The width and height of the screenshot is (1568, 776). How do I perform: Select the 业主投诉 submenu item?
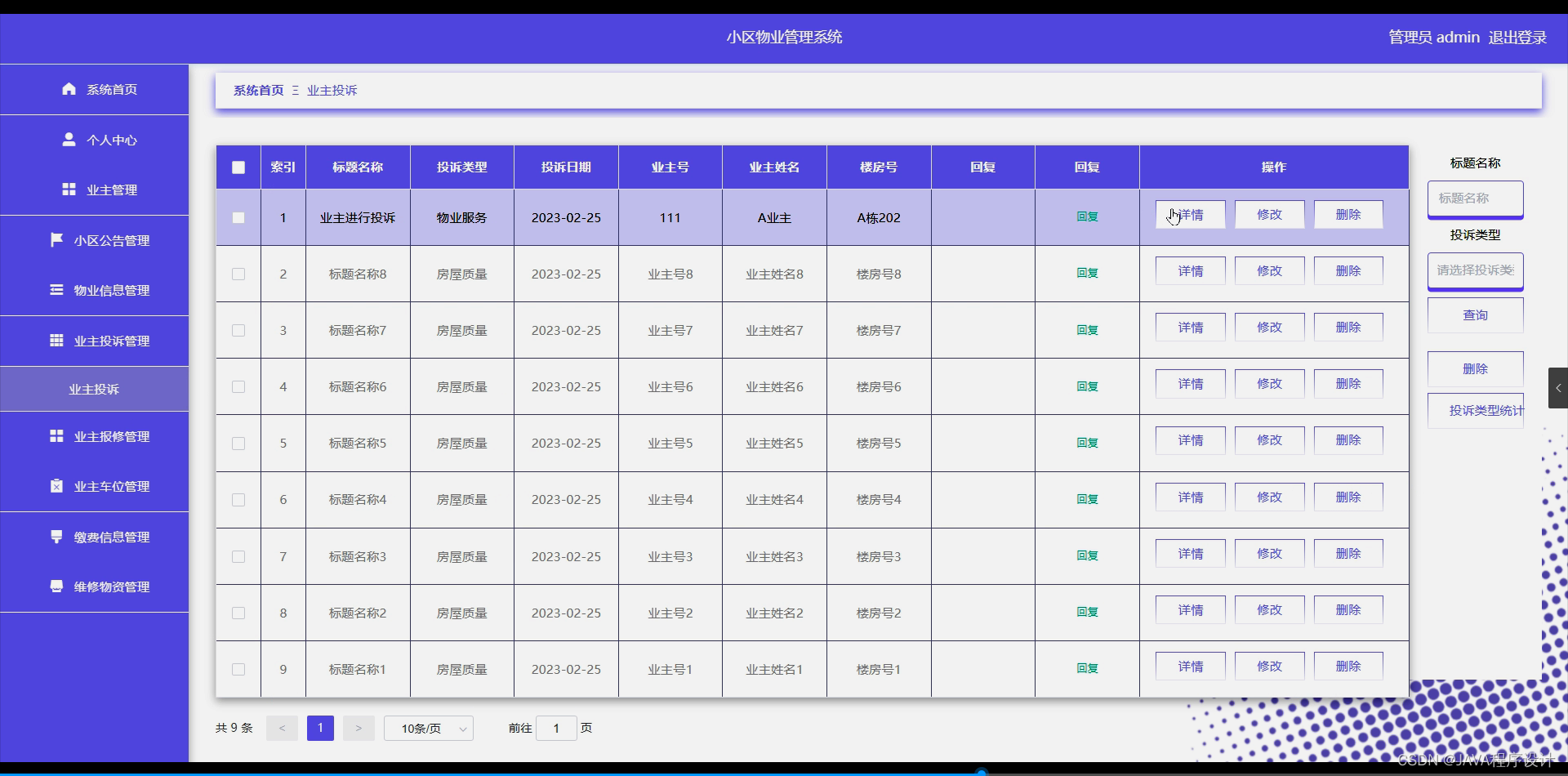coord(94,389)
